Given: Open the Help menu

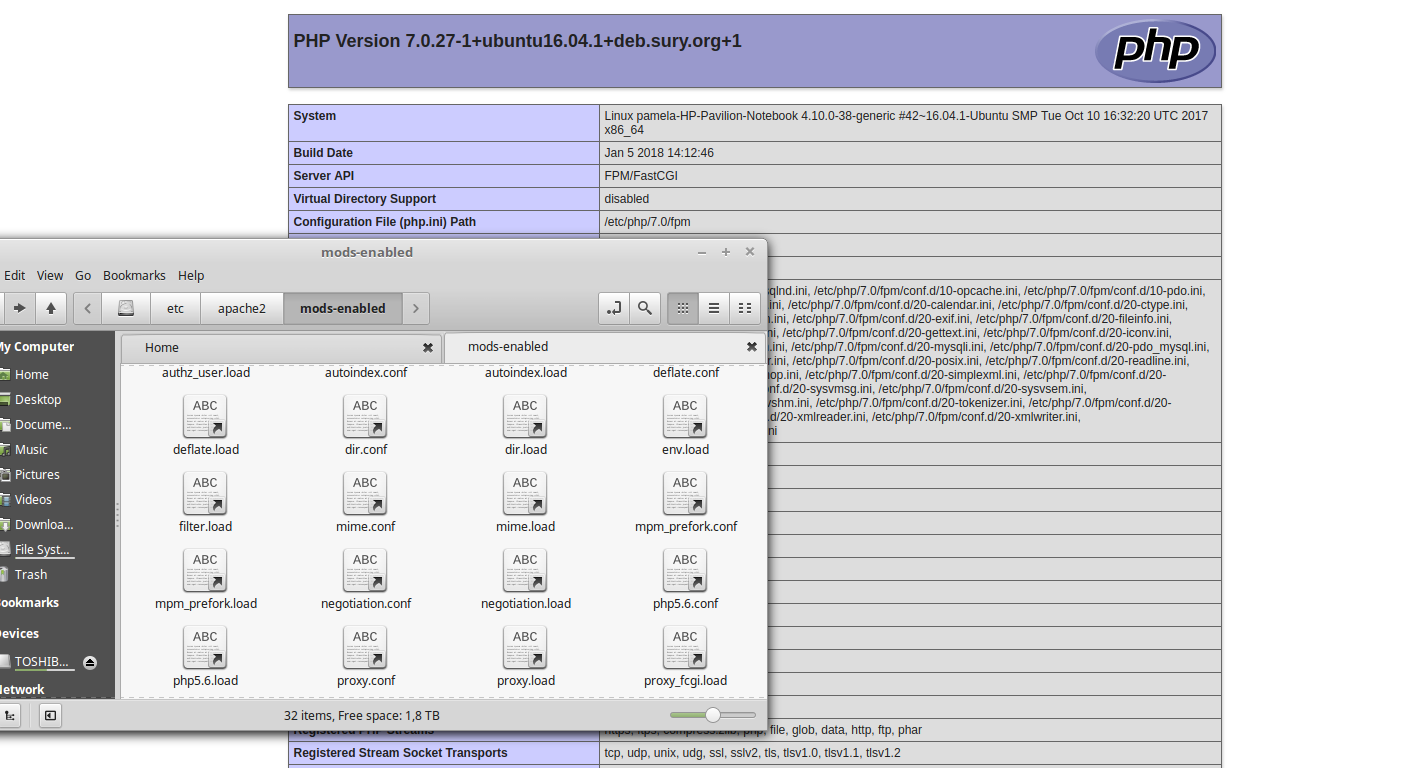Looking at the screenshot, I should (x=191, y=275).
